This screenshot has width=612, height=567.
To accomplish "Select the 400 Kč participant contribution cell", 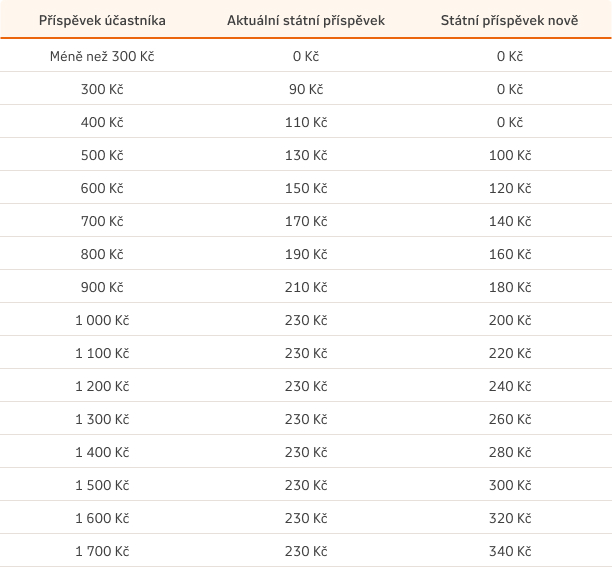I will (x=102, y=122).
